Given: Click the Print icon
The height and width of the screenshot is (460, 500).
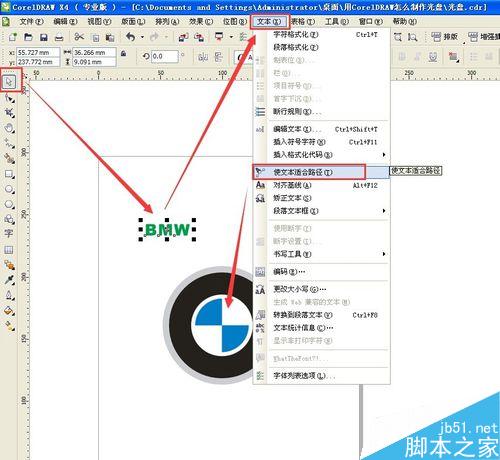Looking at the screenshot, I should coord(59,37).
